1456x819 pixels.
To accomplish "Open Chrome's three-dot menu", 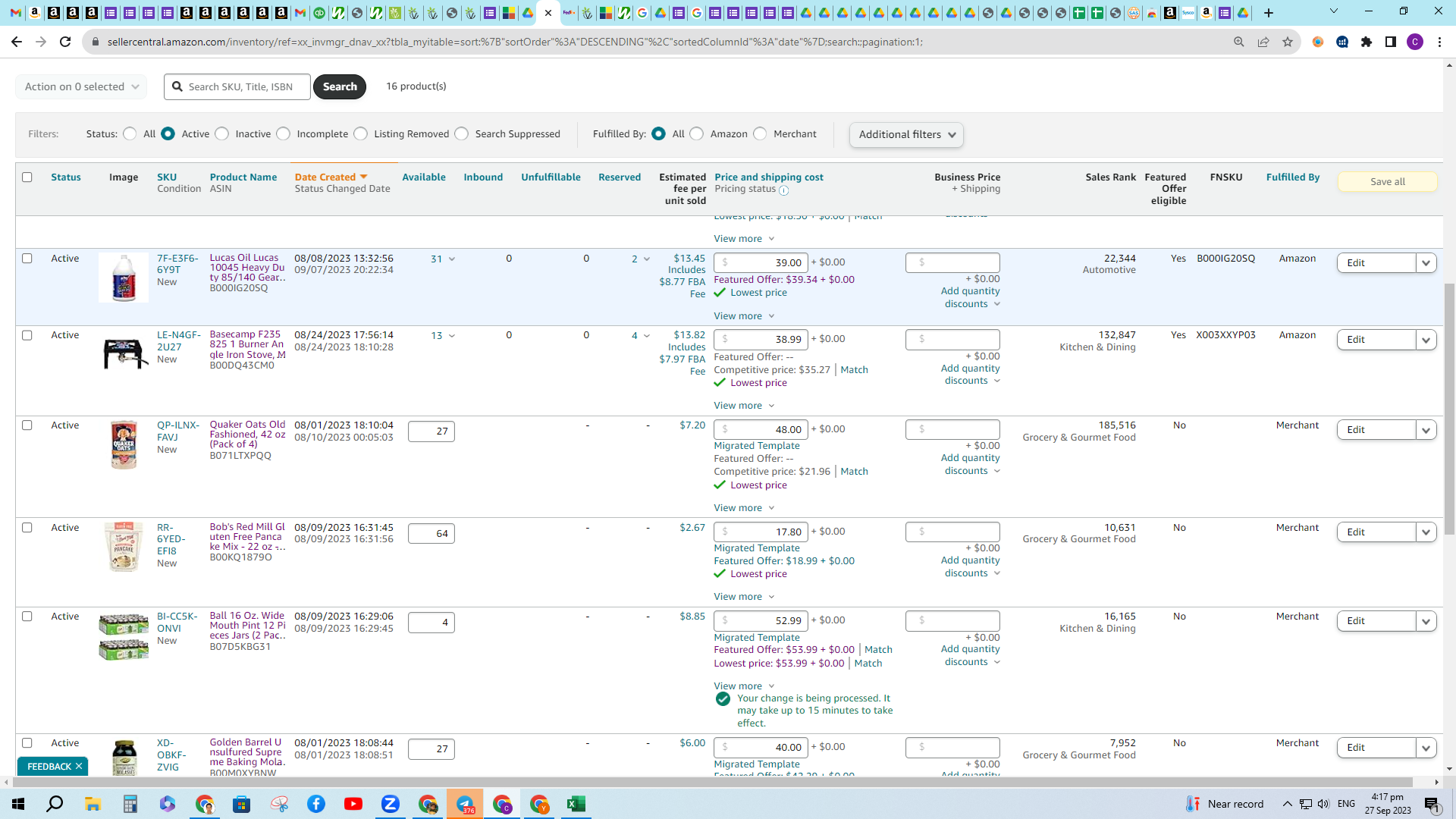I will [x=1439, y=42].
